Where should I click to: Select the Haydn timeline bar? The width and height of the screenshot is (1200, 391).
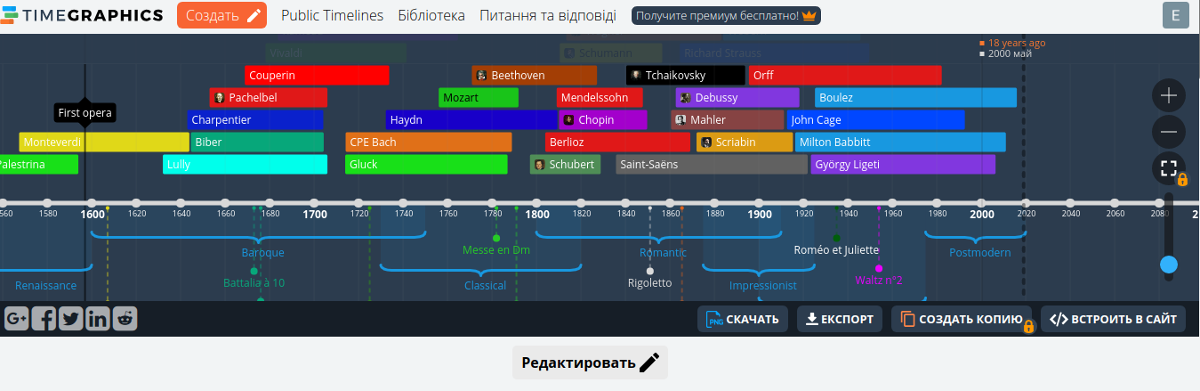pos(471,119)
